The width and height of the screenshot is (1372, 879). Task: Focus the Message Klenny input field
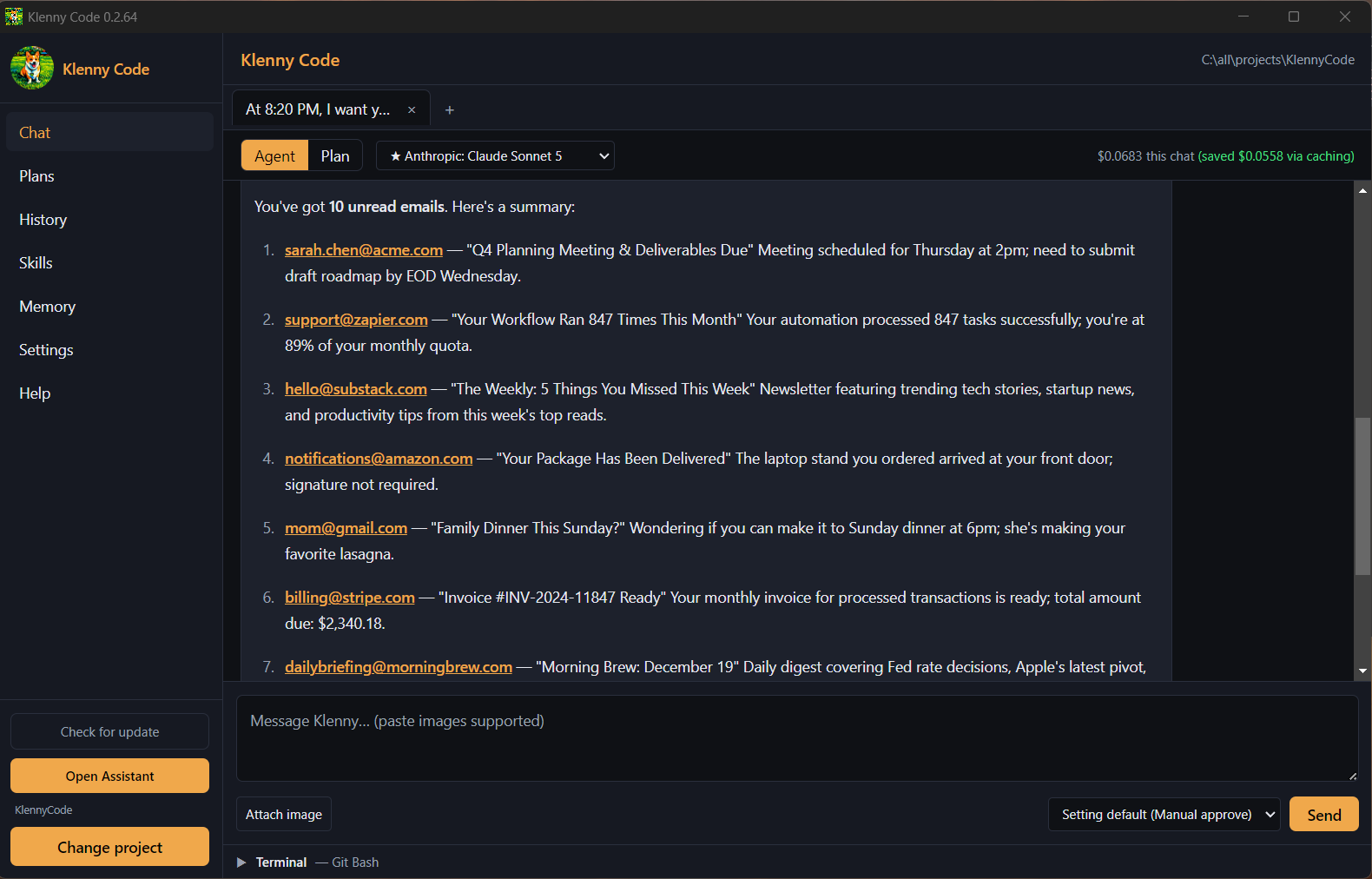797,738
